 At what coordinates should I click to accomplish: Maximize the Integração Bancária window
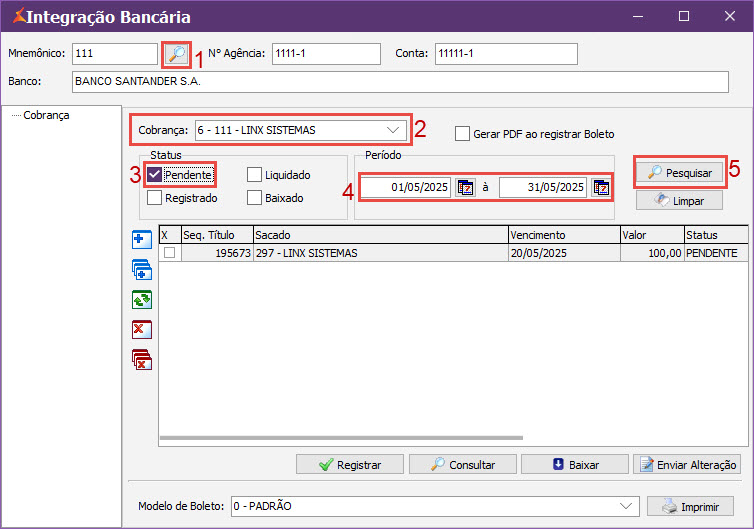coord(684,16)
